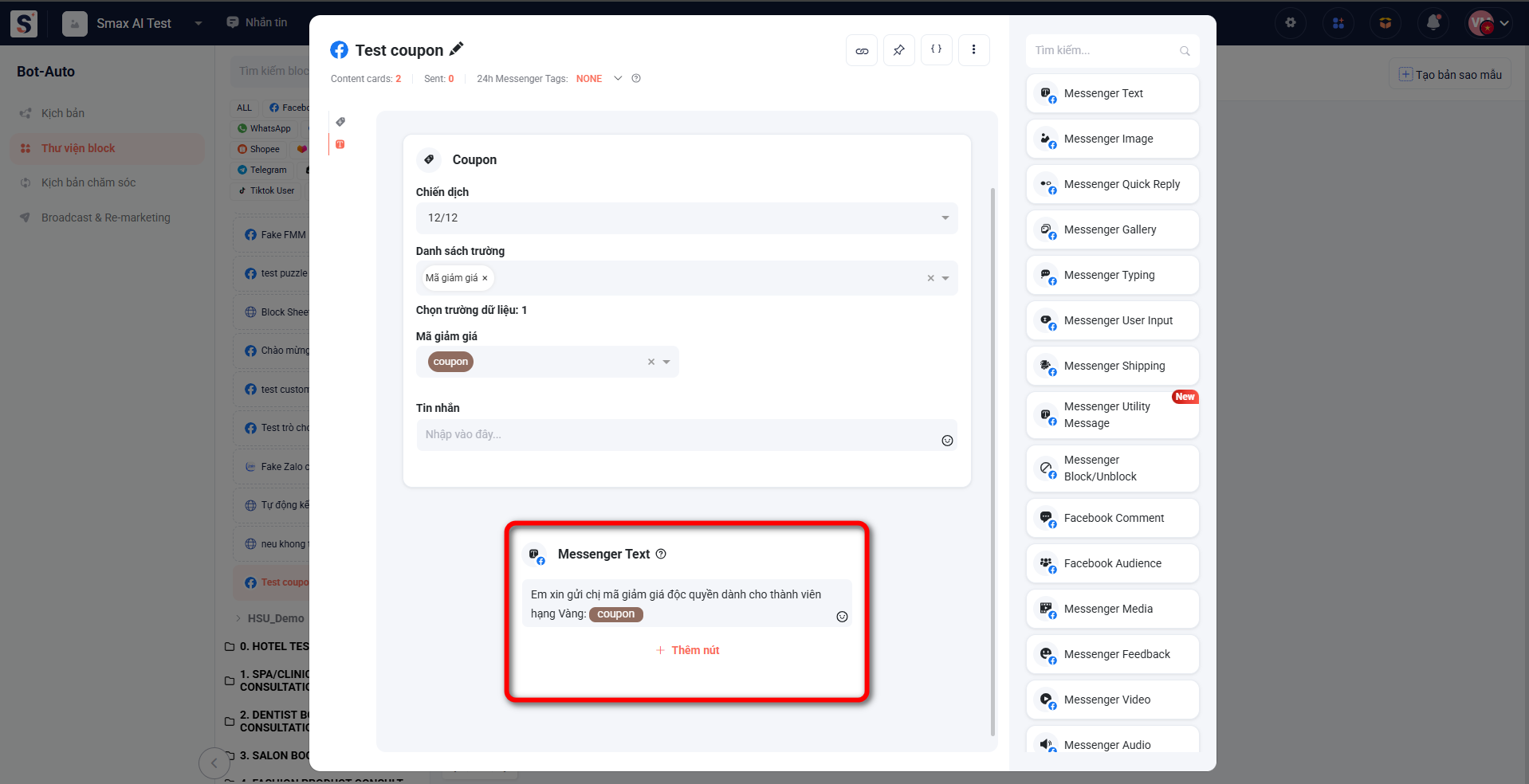This screenshot has width=1529, height=784.
Task: Click the pin icon in modal header
Action: 898,50
